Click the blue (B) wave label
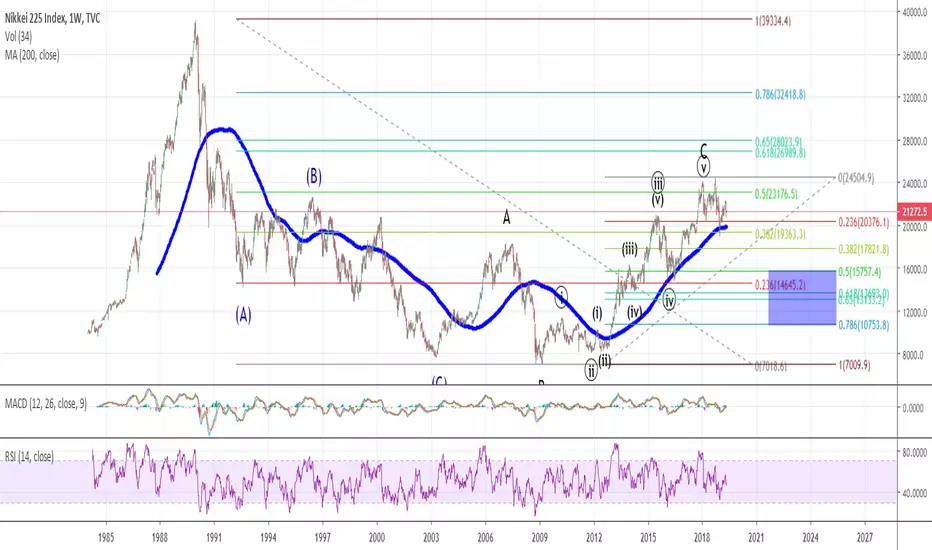This screenshot has width=932, height=550. pos(314,177)
